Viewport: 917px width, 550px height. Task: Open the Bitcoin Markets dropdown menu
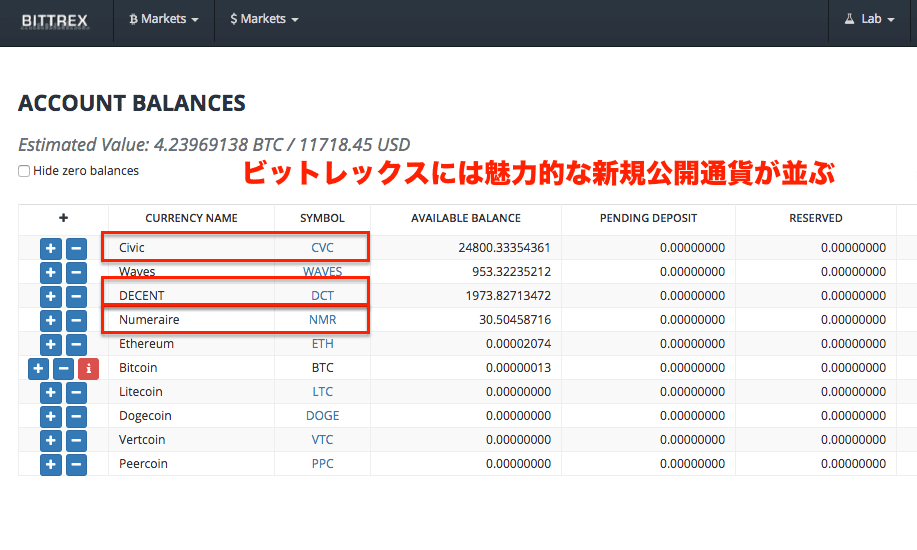click(x=164, y=19)
